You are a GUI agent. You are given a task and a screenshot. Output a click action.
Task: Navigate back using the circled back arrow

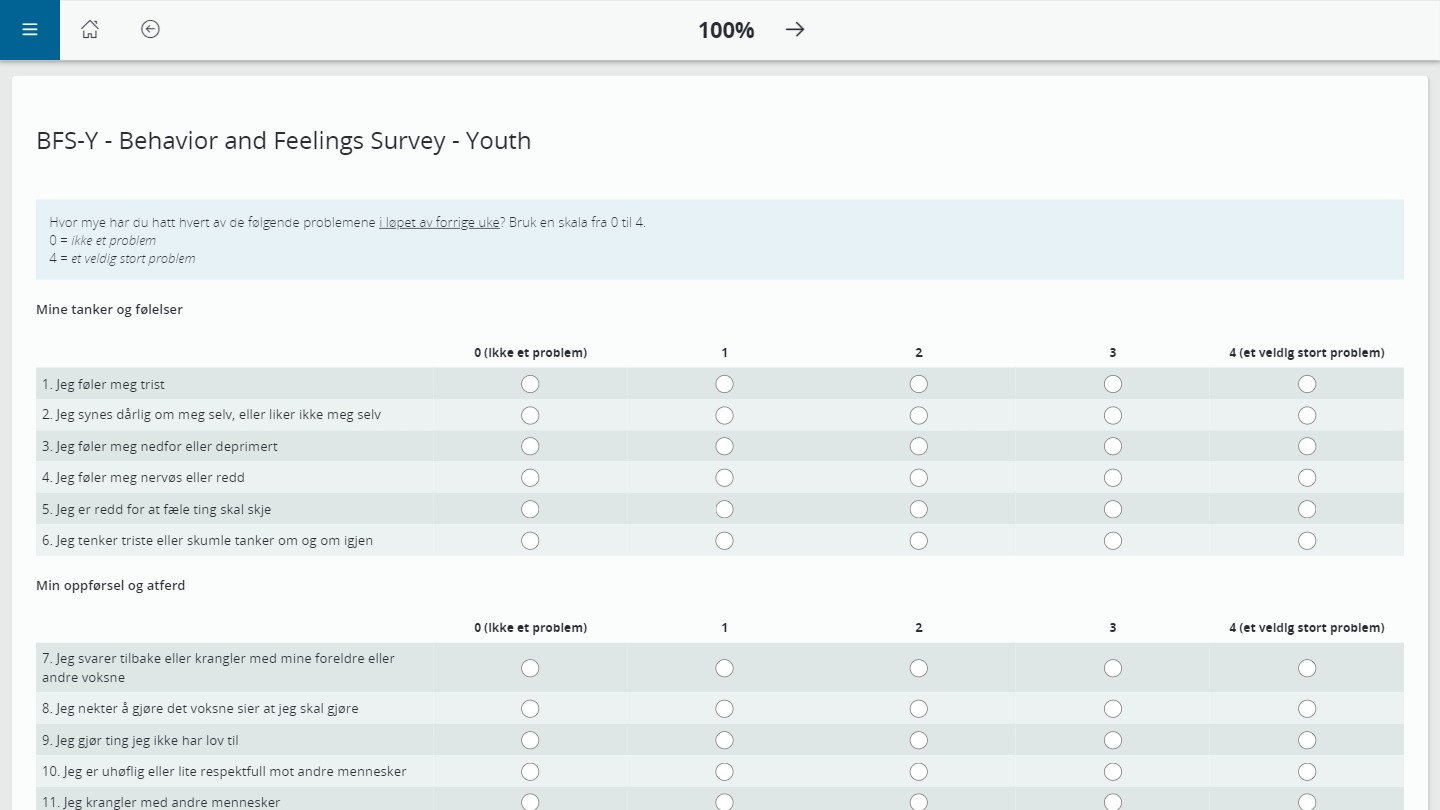pyautogui.click(x=150, y=30)
